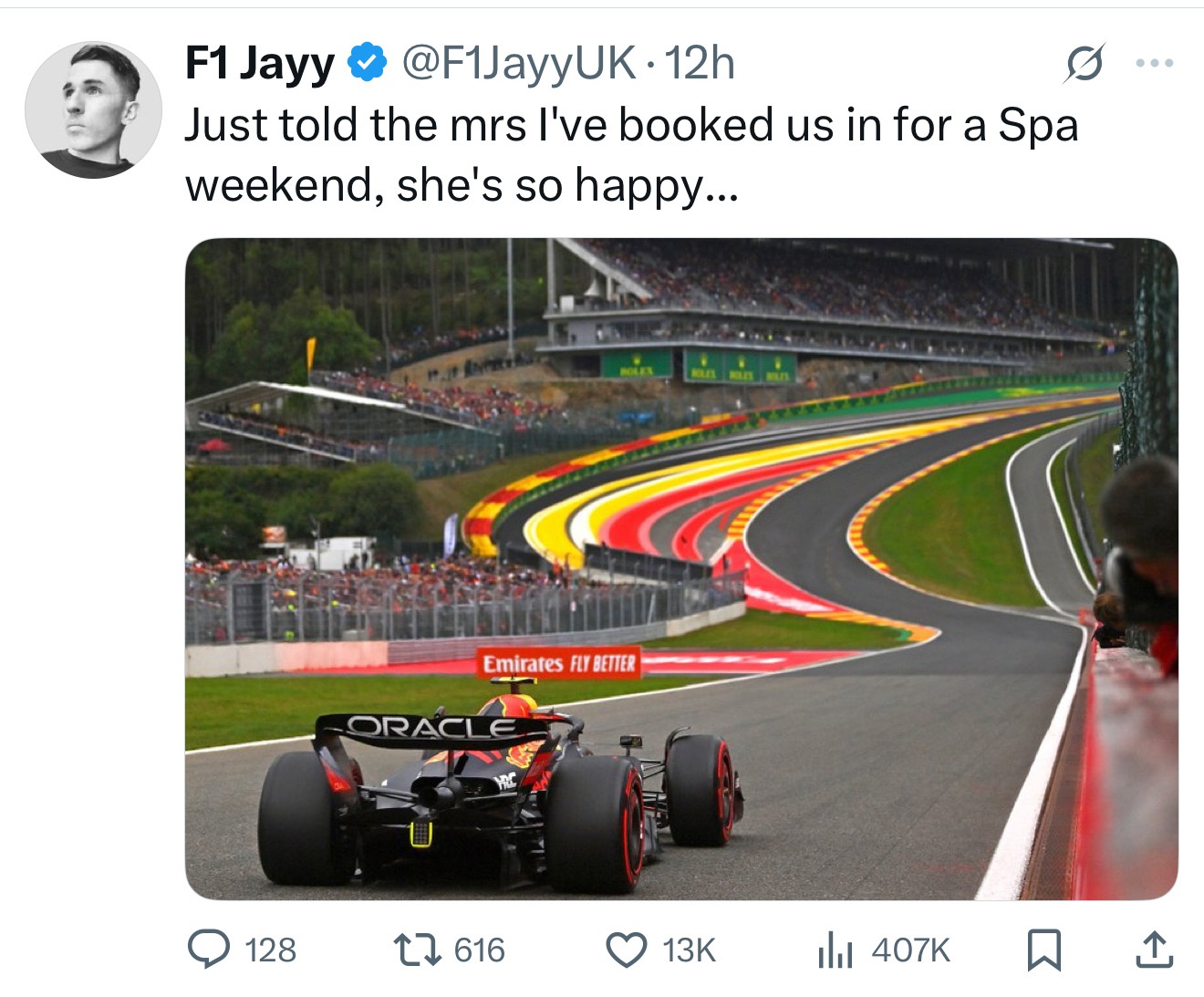Open the view analytics bar chart icon
Image resolution: width=1204 pixels, height=997 pixels.
(x=835, y=950)
